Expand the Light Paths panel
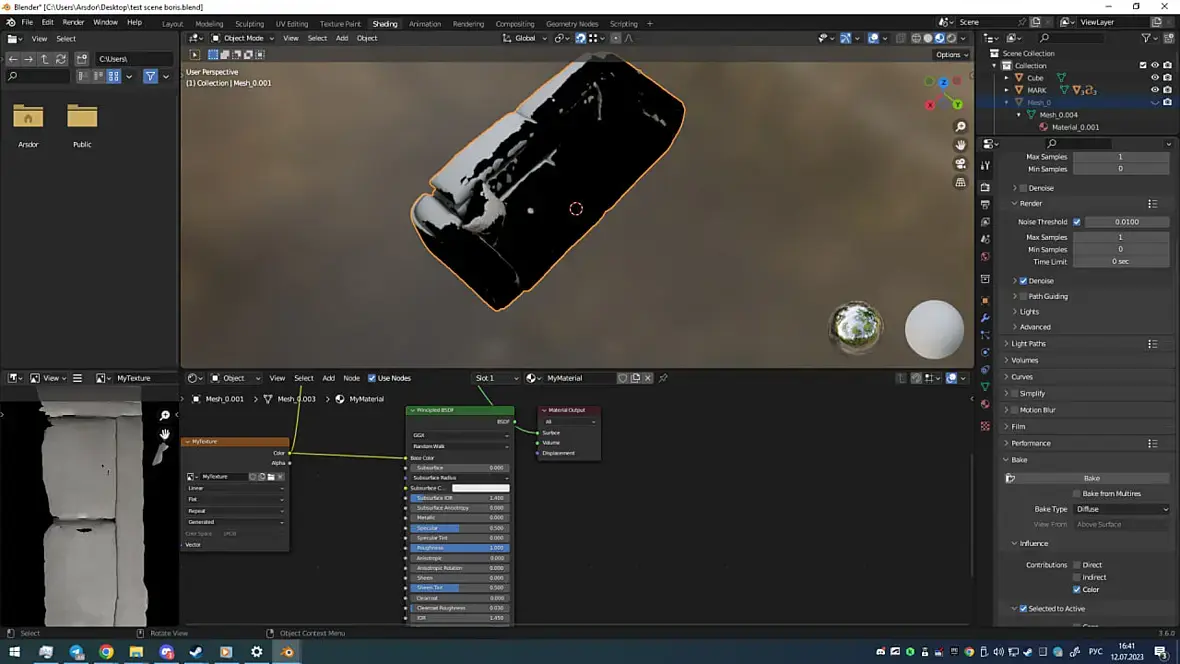 pyautogui.click(x=1029, y=344)
